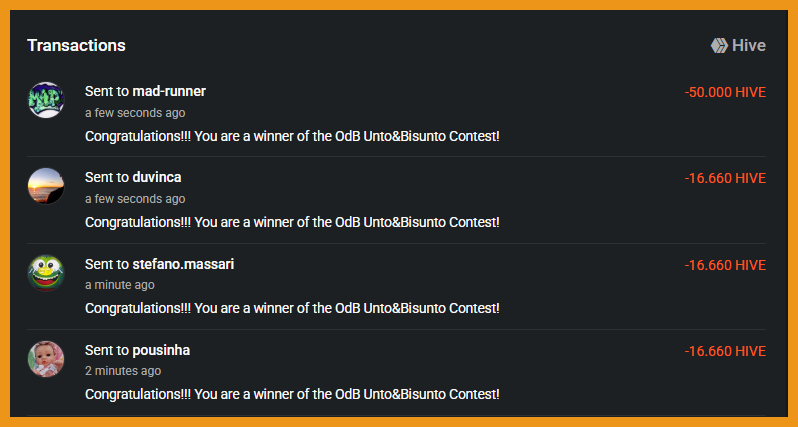Image resolution: width=798 pixels, height=427 pixels.
Task: Select duvinca's -16.660 HIVE amount
Action: pos(725,178)
